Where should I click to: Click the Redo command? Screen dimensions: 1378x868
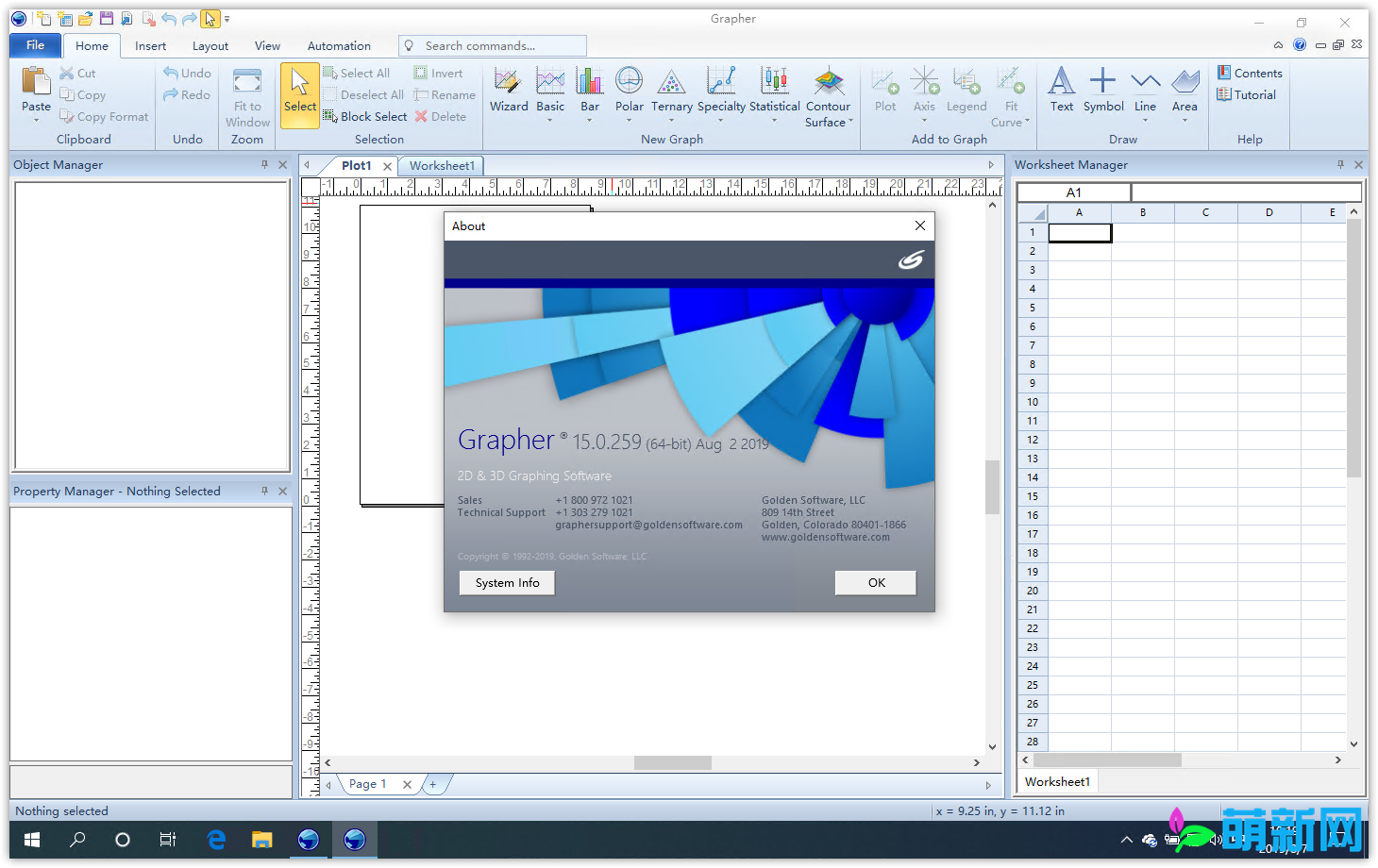point(187,94)
